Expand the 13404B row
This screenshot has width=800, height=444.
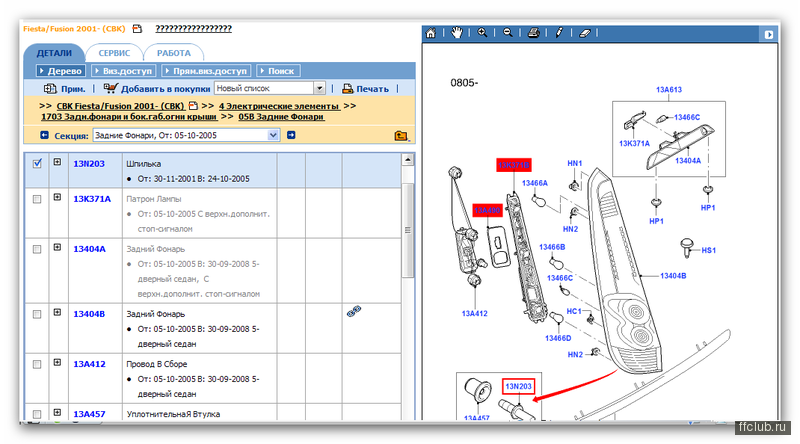[57, 312]
